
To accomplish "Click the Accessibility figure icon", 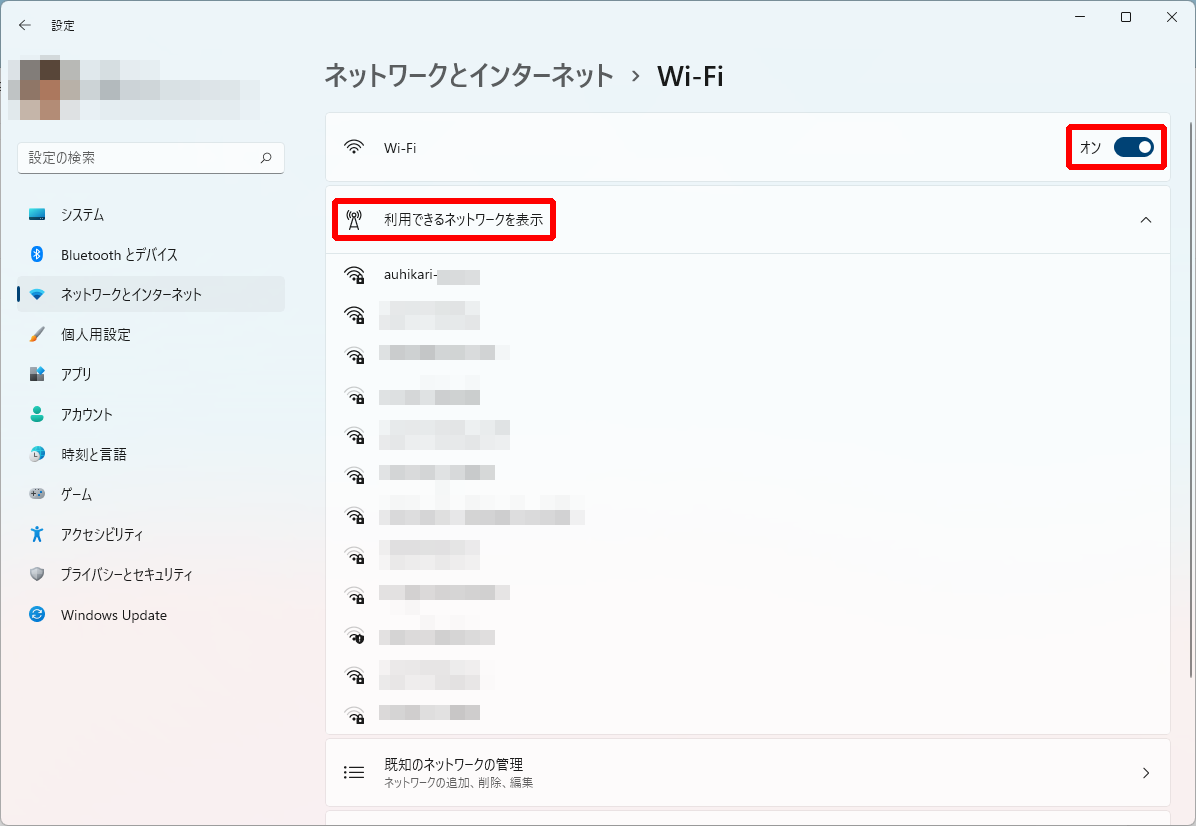I will click(37, 534).
